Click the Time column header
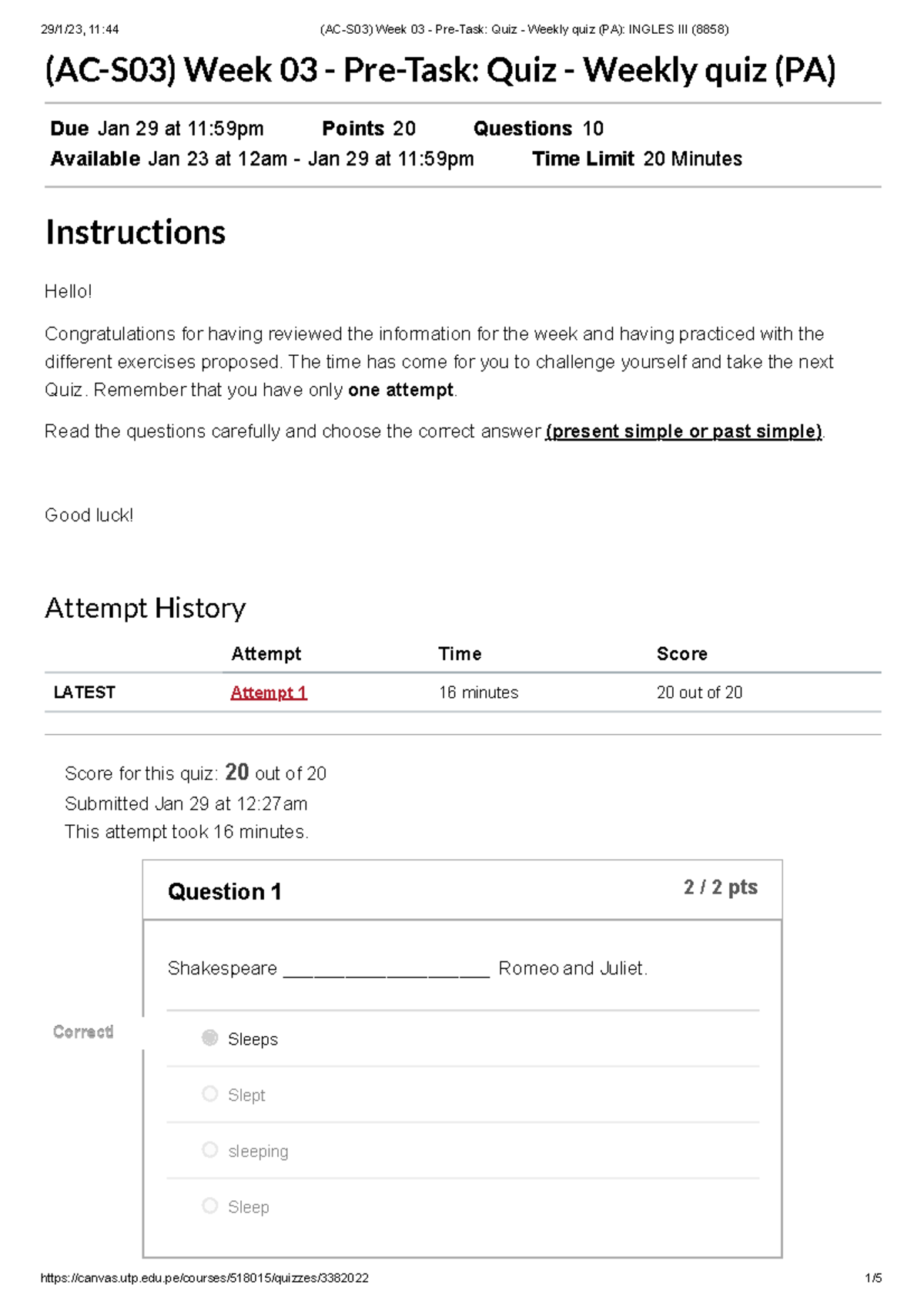 pos(460,654)
